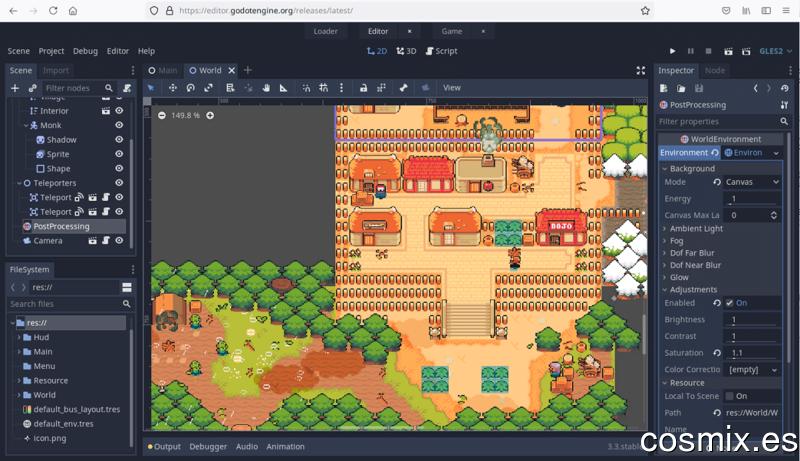Play a custom scene icon
Image resolution: width=800 pixels, height=461 pixels.
(746, 51)
